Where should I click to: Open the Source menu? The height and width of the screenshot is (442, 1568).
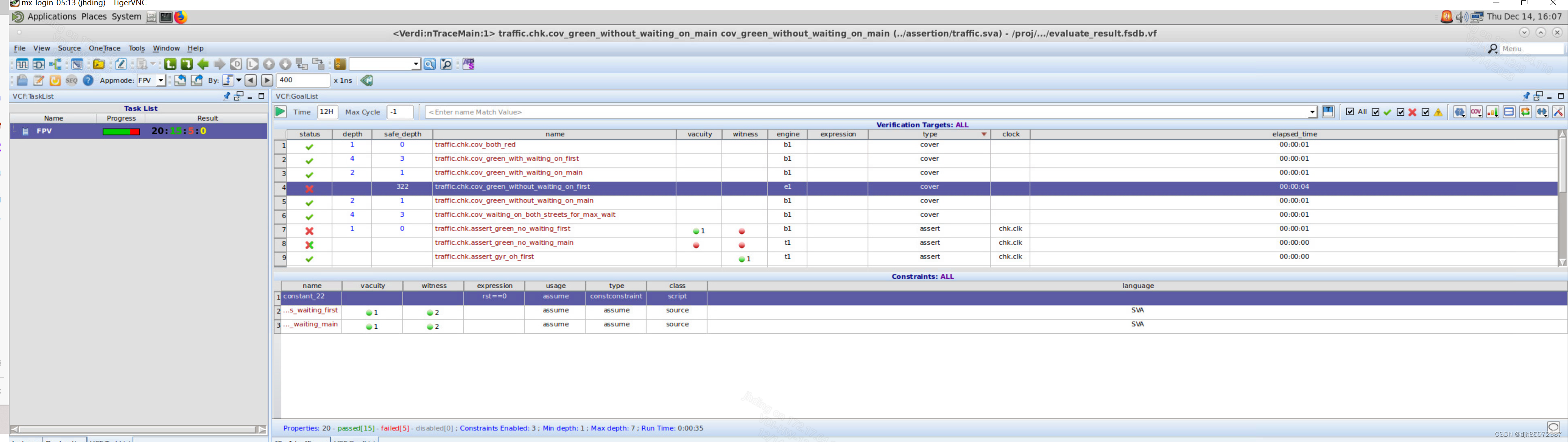[x=69, y=48]
